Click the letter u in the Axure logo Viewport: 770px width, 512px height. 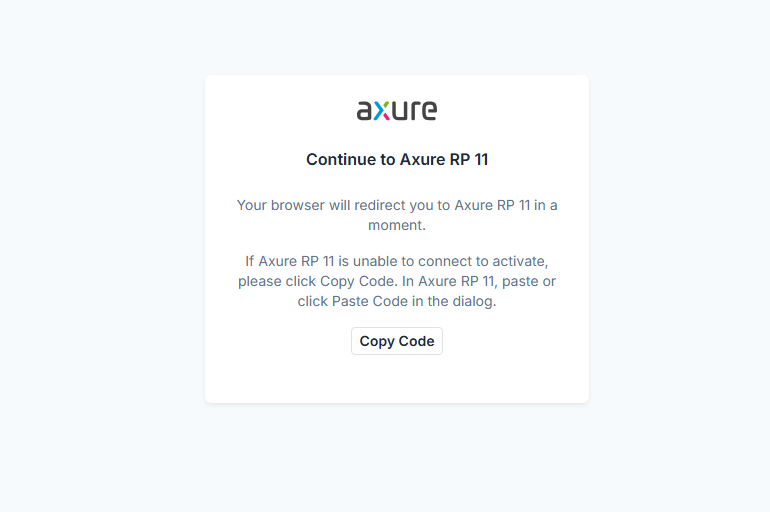point(399,111)
